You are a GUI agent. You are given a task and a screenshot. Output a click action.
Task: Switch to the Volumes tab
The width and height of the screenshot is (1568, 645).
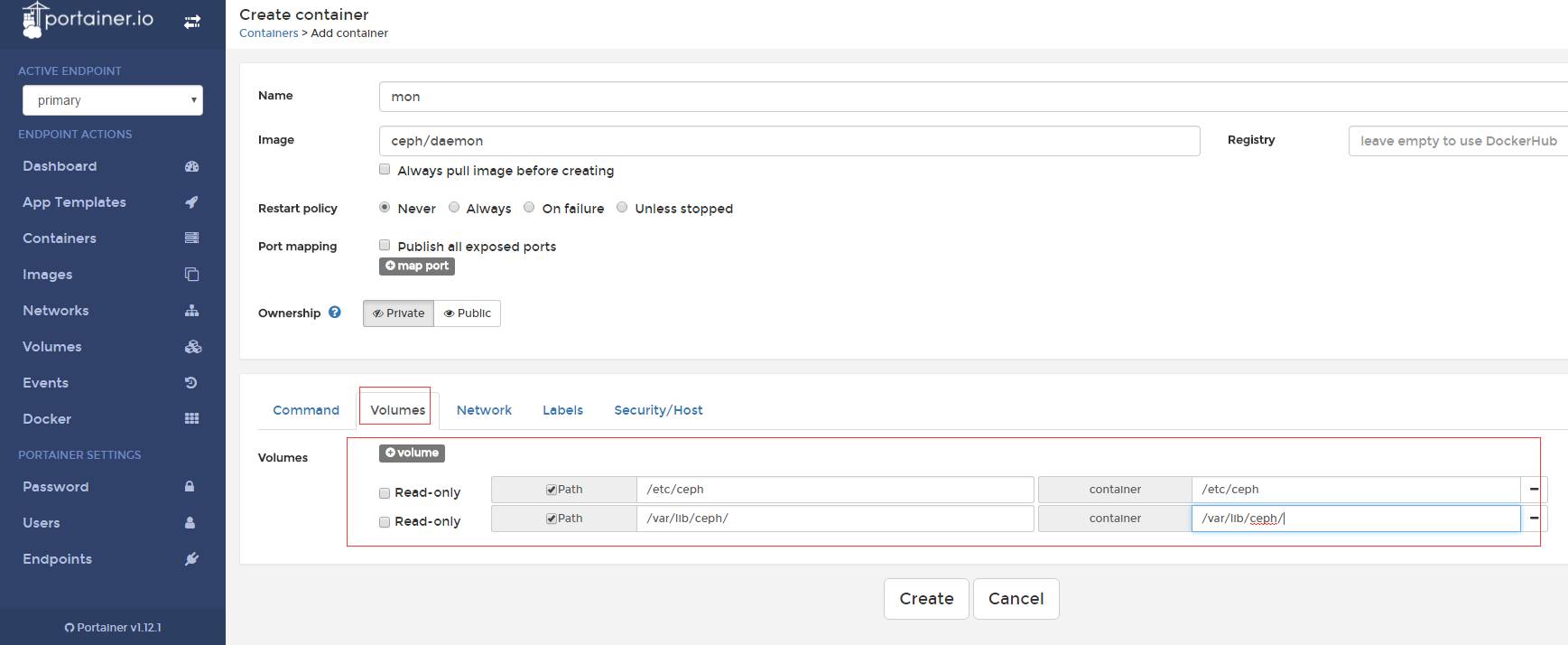pyautogui.click(x=397, y=410)
